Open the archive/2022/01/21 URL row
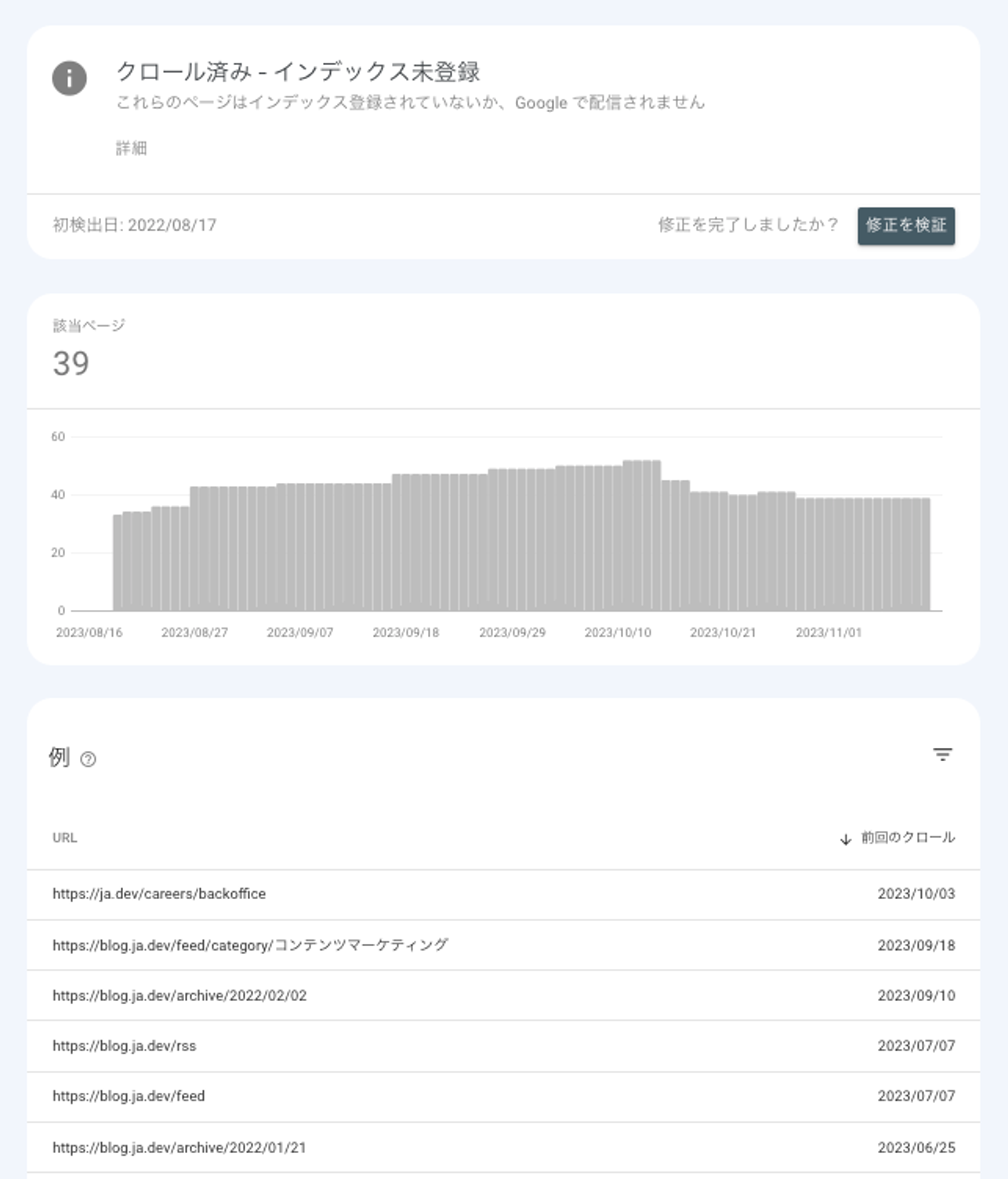This screenshot has width=1008, height=1179. [180, 1148]
